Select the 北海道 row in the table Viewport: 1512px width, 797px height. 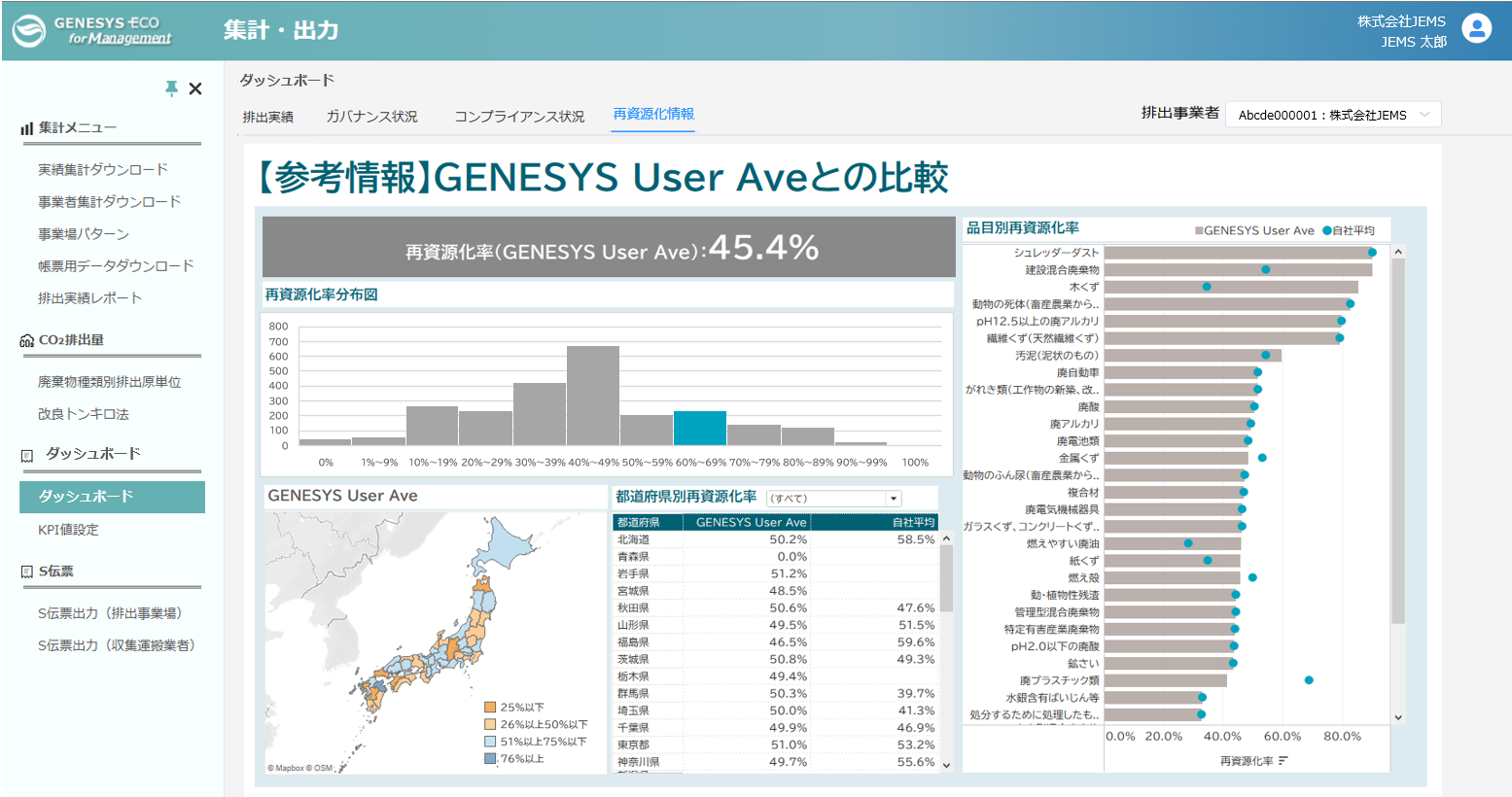pos(776,539)
